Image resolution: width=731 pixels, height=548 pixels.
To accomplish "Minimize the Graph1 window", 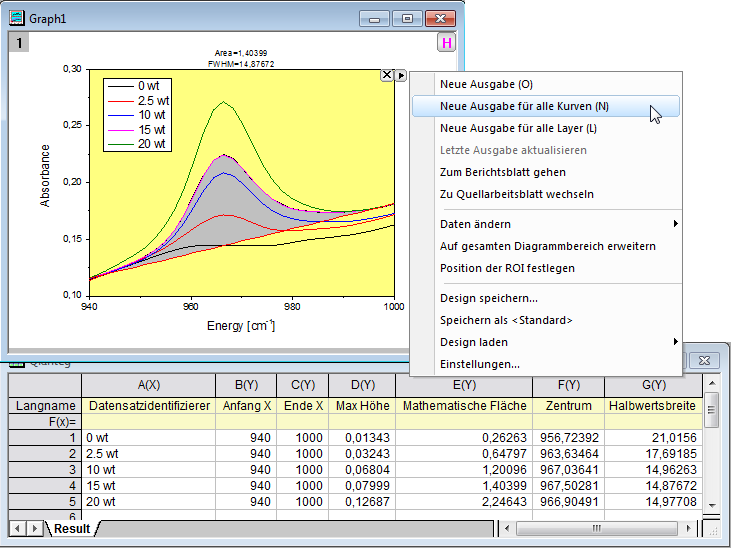I will click(x=374, y=19).
